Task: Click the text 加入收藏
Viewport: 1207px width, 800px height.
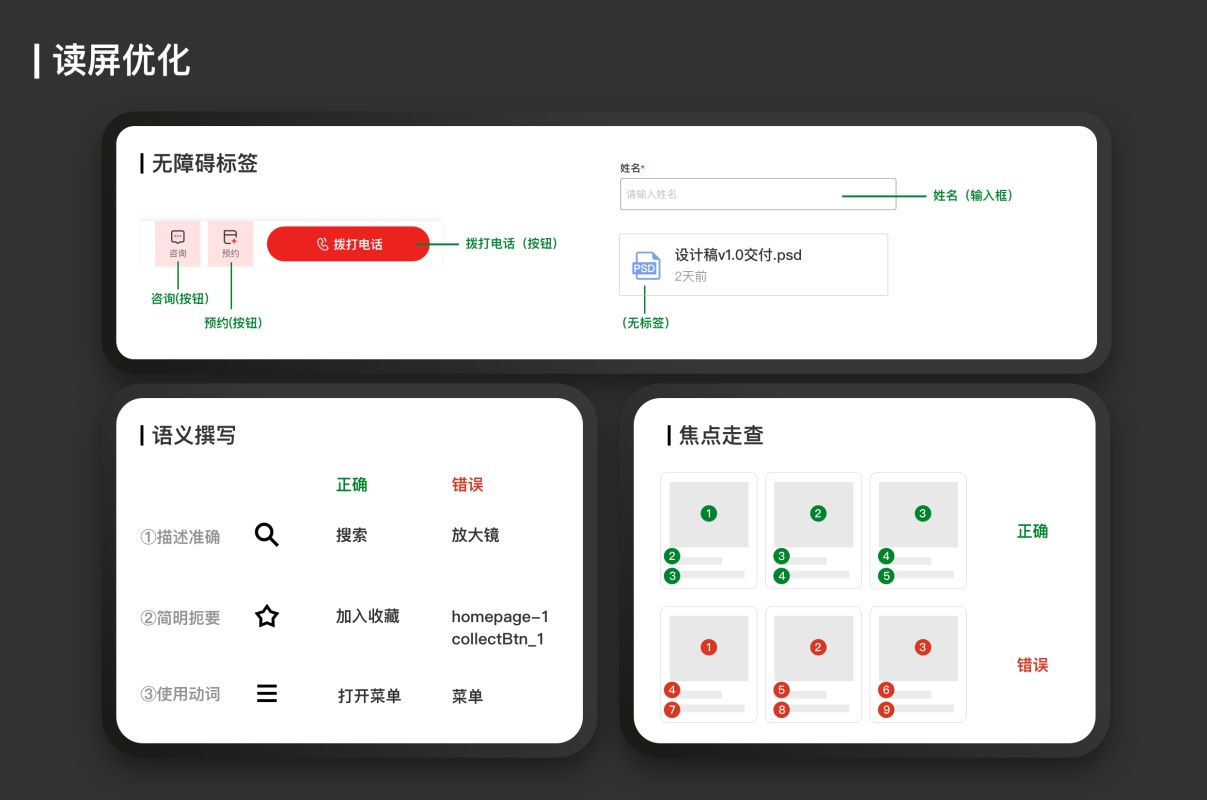Action: 368,616
